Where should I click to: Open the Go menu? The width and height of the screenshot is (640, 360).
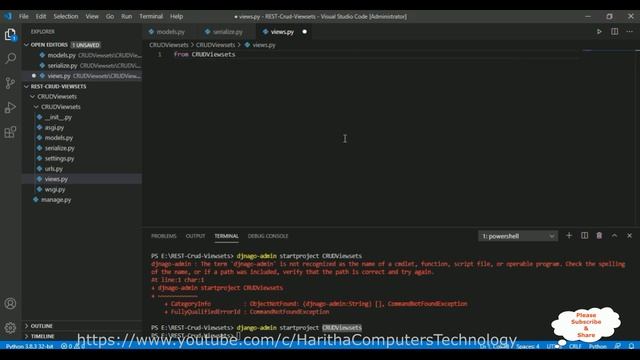point(110,16)
